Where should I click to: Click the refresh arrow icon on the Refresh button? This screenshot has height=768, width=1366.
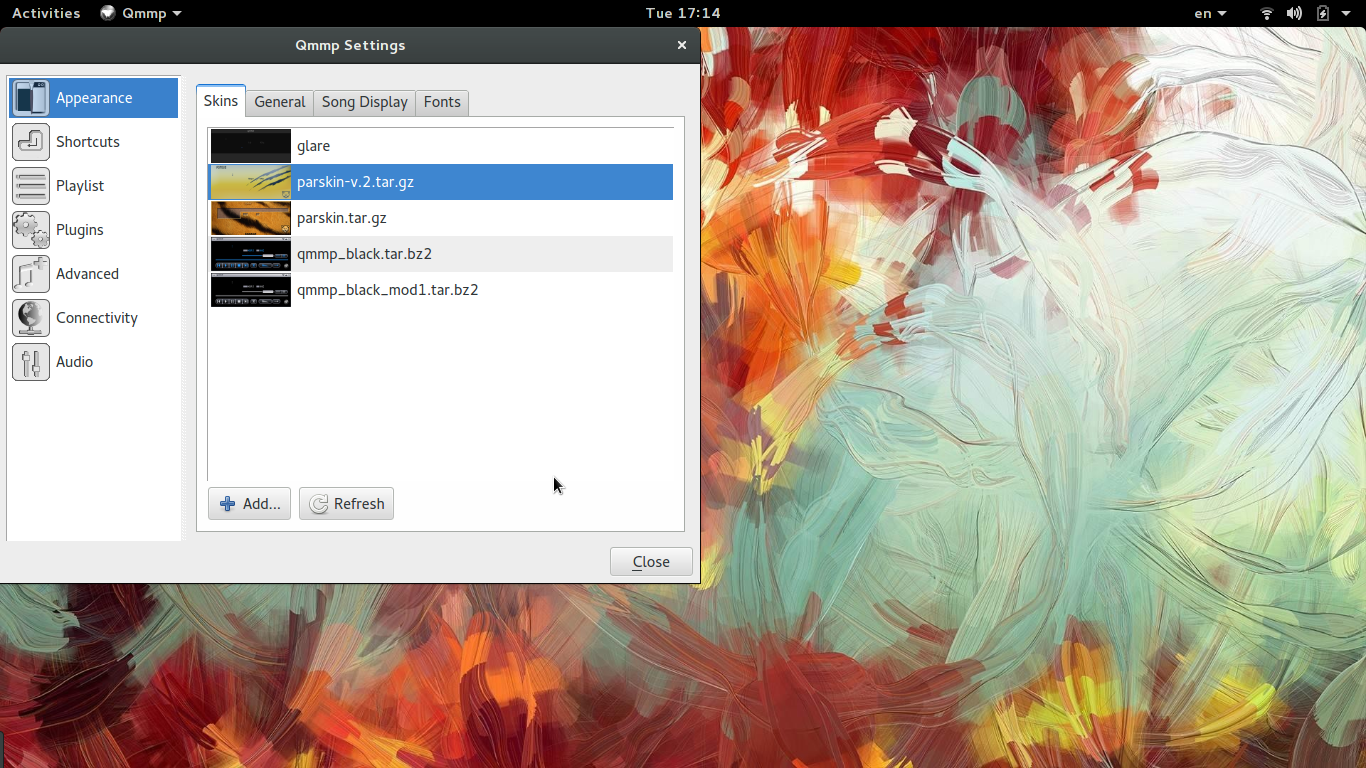tap(319, 504)
